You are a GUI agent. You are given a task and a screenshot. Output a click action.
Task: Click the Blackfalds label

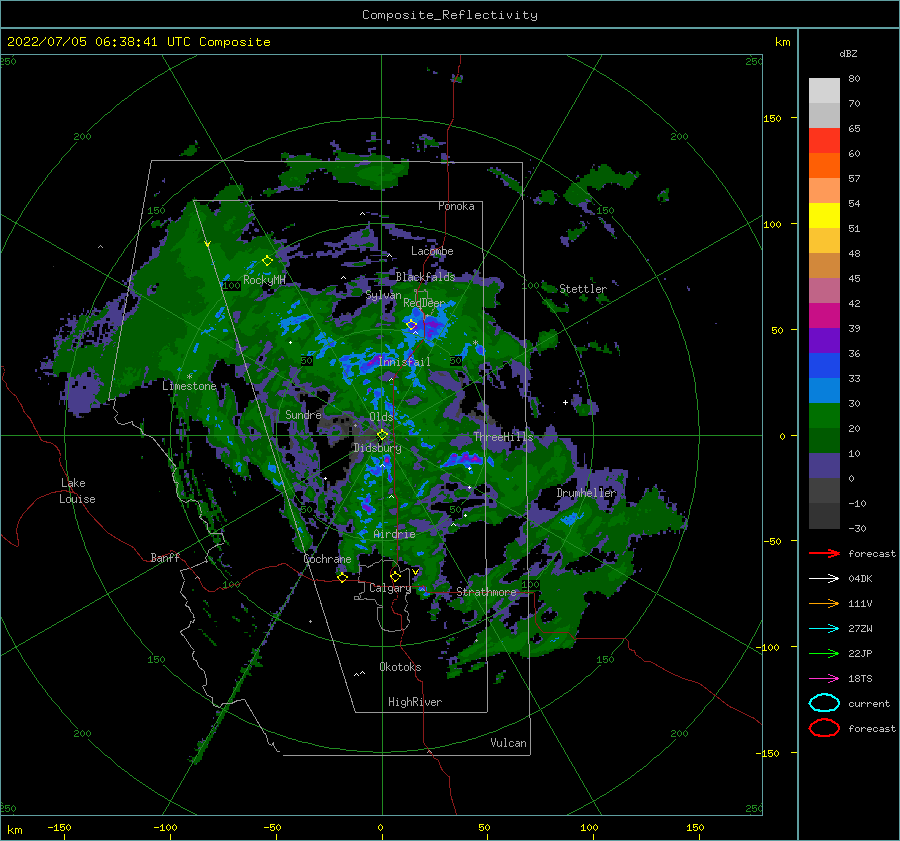click(425, 277)
